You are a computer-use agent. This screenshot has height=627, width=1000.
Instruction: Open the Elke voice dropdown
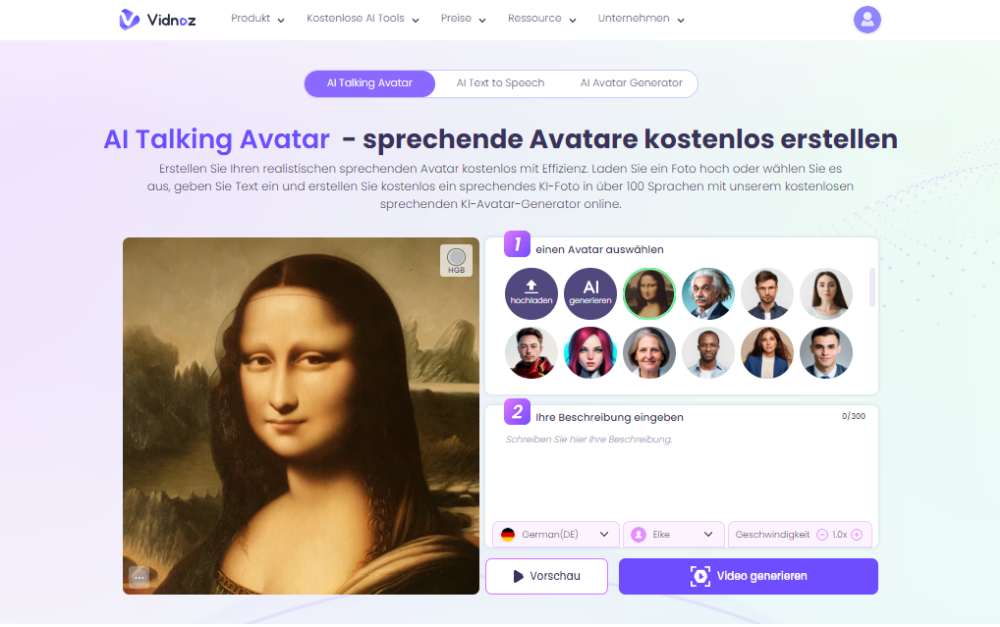coord(673,535)
